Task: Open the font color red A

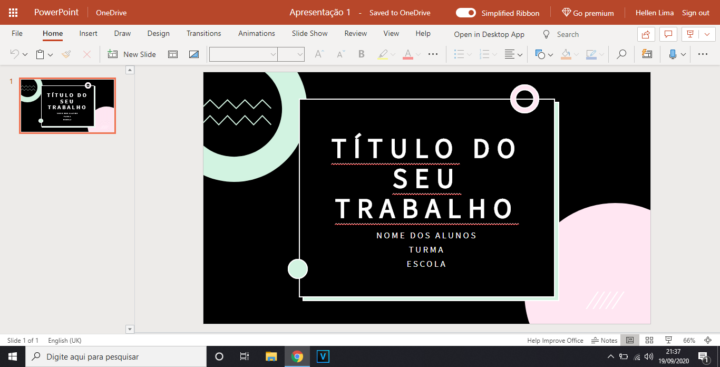Action: point(408,54)
